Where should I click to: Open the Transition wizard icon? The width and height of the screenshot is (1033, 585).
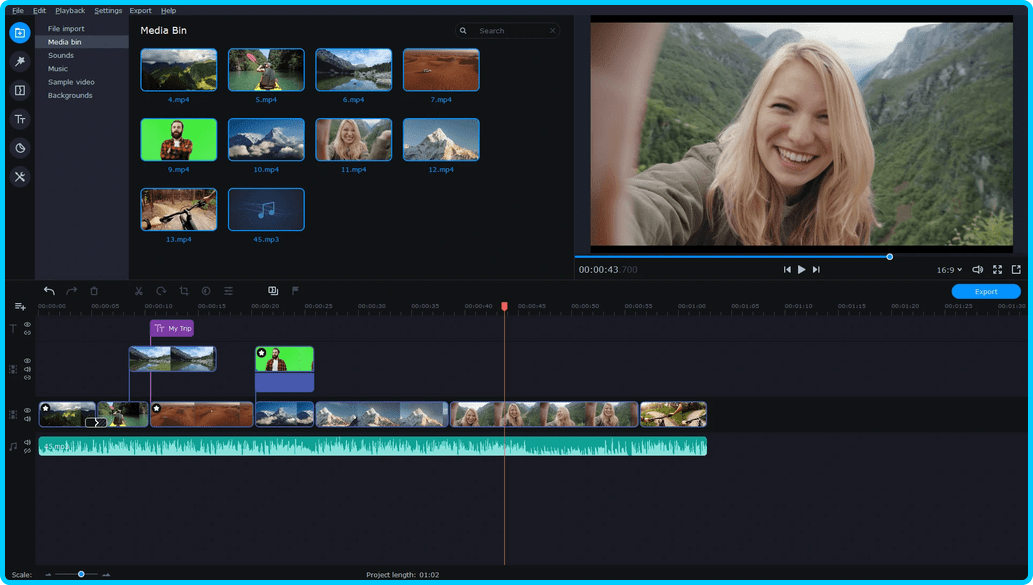click(x=273, y=291)
